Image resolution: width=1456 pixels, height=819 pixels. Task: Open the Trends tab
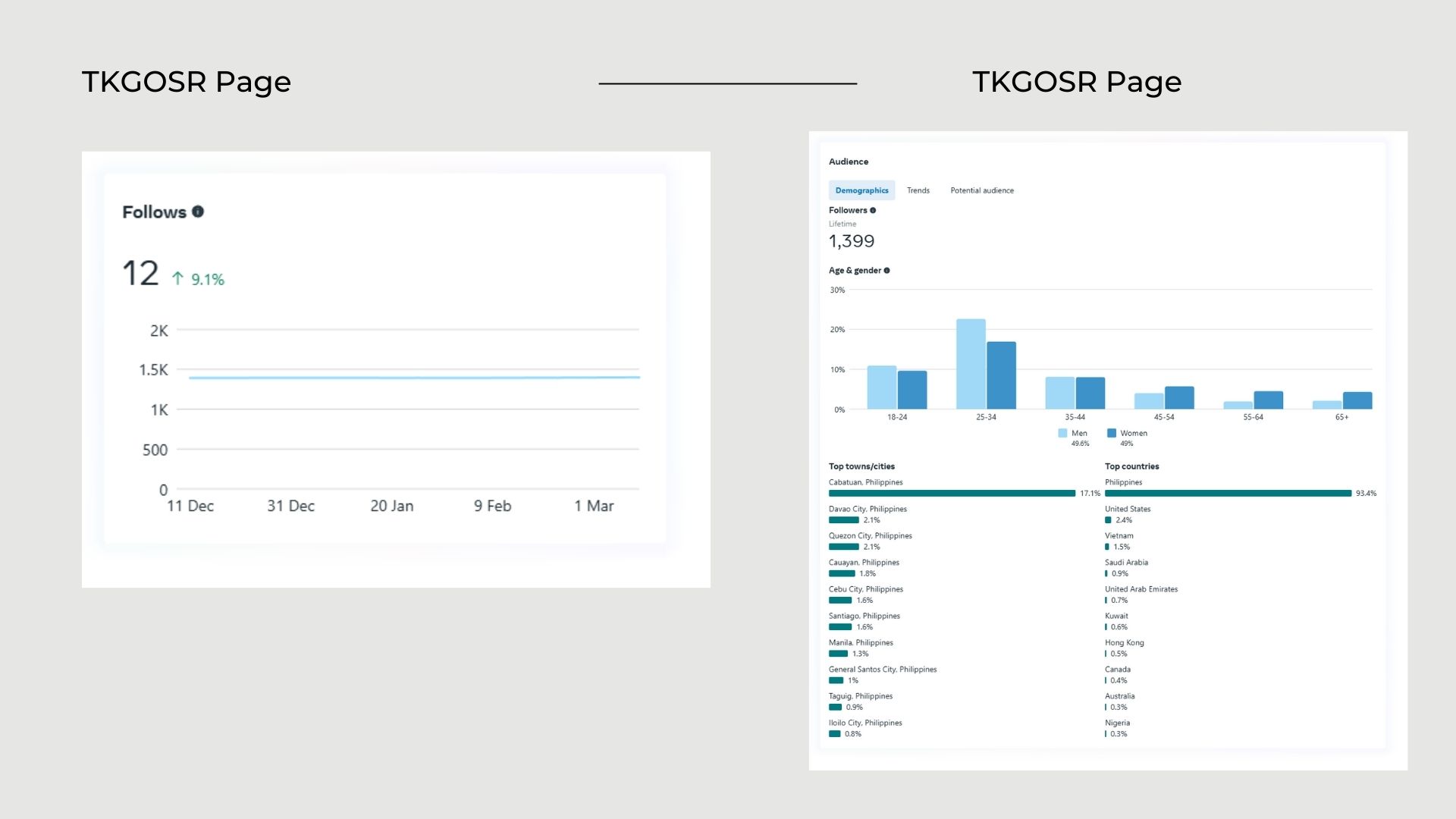918,190
